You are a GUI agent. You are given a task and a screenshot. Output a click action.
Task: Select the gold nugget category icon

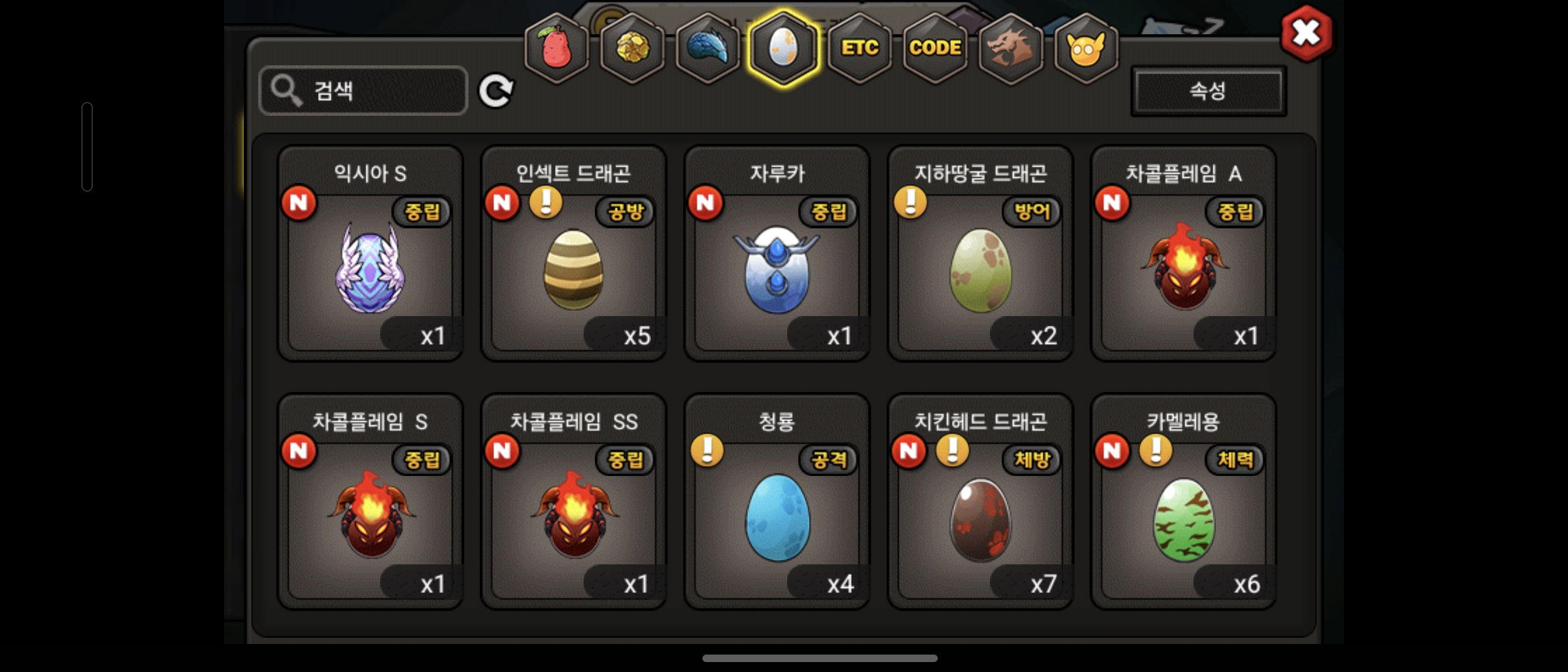click(x=632, y=48)
